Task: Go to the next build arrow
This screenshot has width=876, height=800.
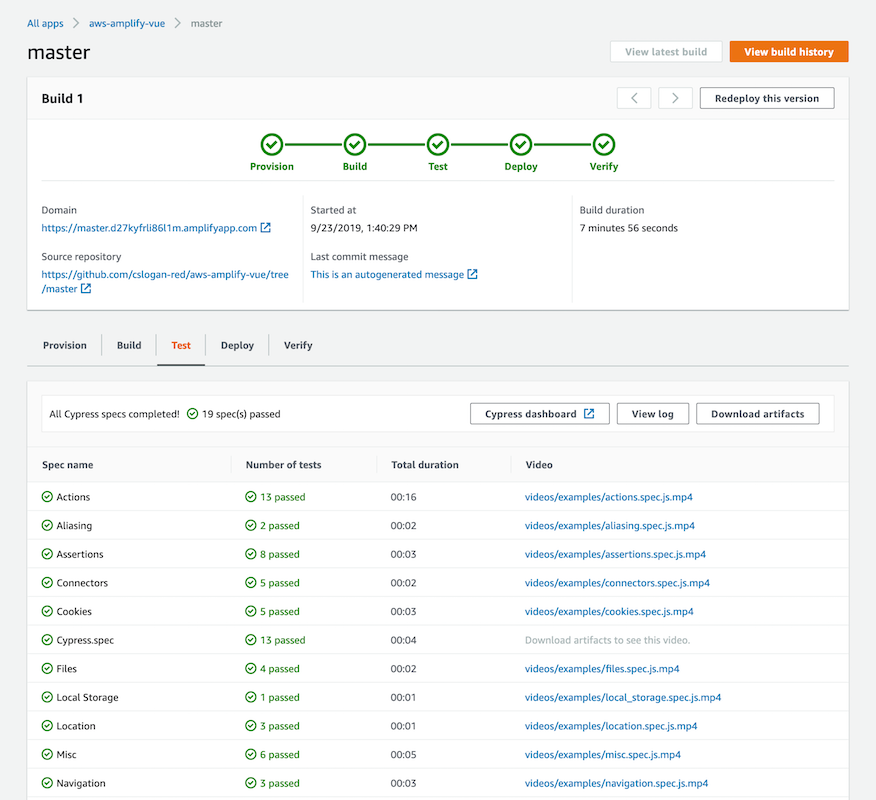Action: coord(675,98)
